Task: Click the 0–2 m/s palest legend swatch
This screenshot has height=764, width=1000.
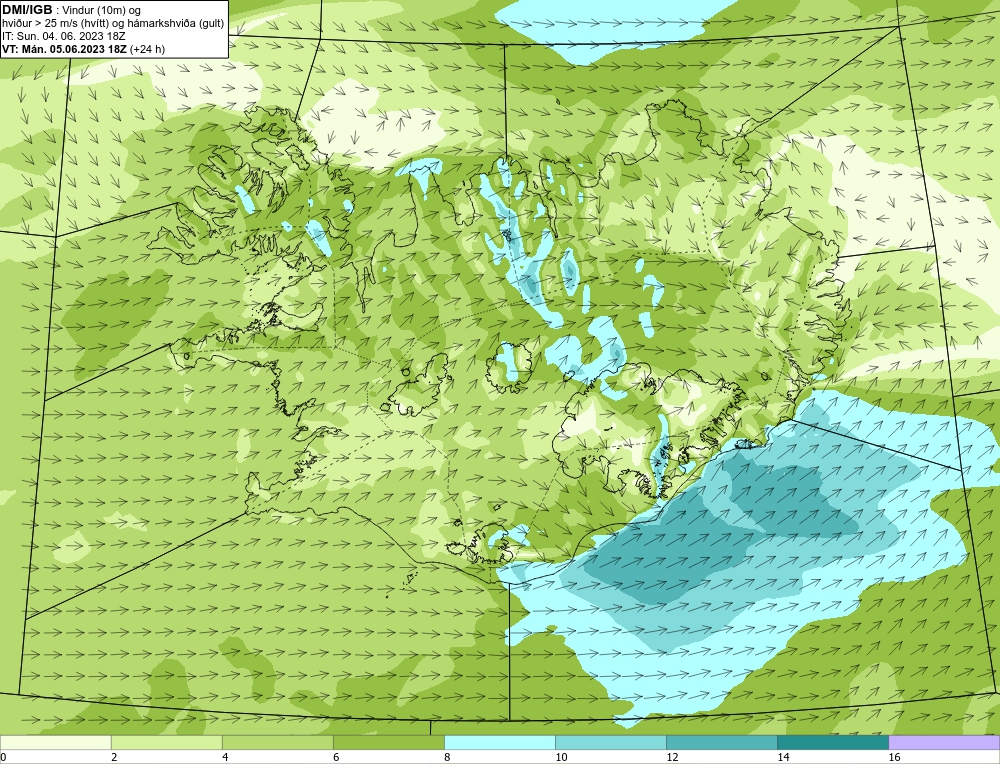Action: pos(55,742)
